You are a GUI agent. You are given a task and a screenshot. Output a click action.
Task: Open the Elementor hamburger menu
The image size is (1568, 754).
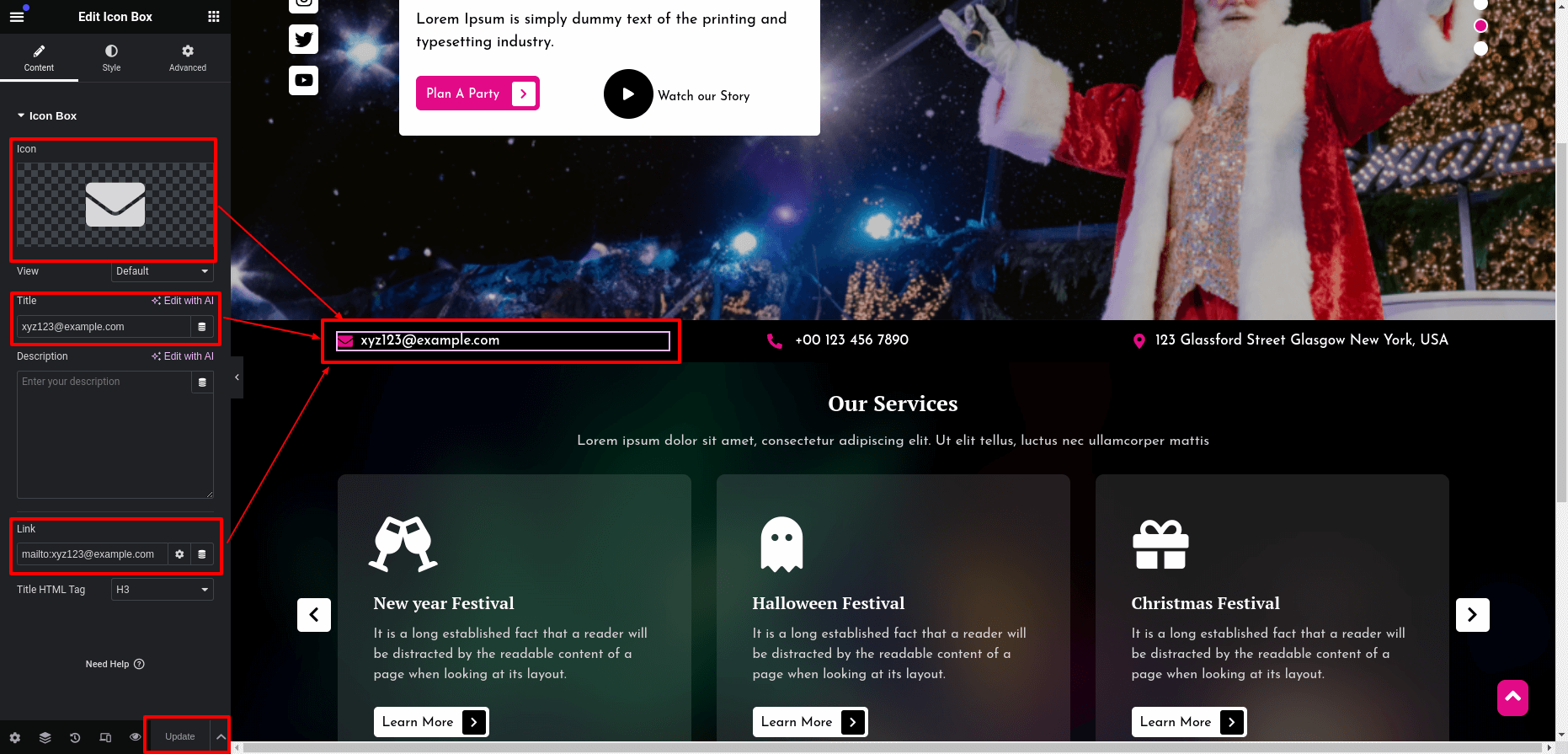click(17, 17)
